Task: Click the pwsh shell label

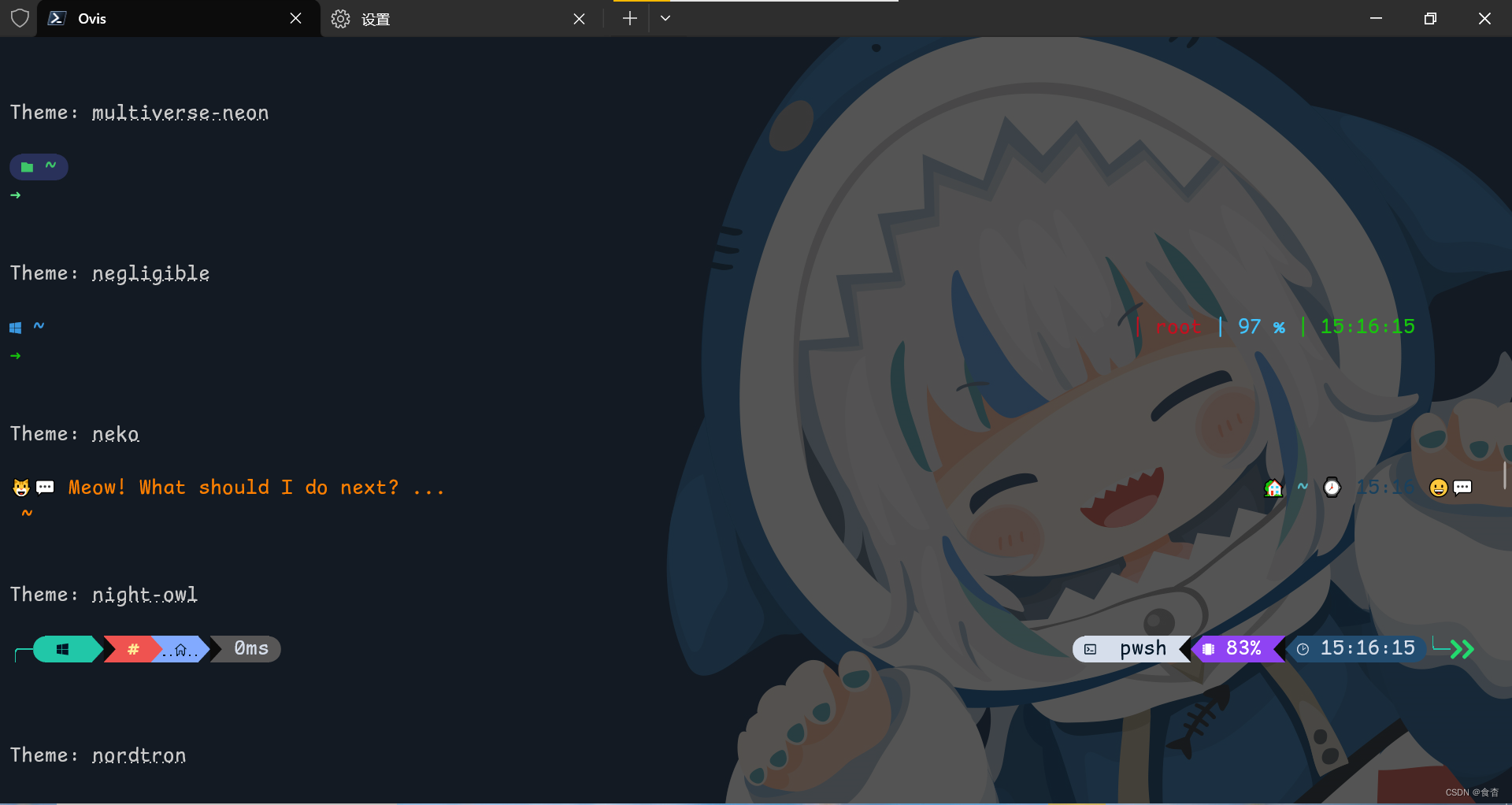Action: pyautogui.click(x=1143, y=648)
